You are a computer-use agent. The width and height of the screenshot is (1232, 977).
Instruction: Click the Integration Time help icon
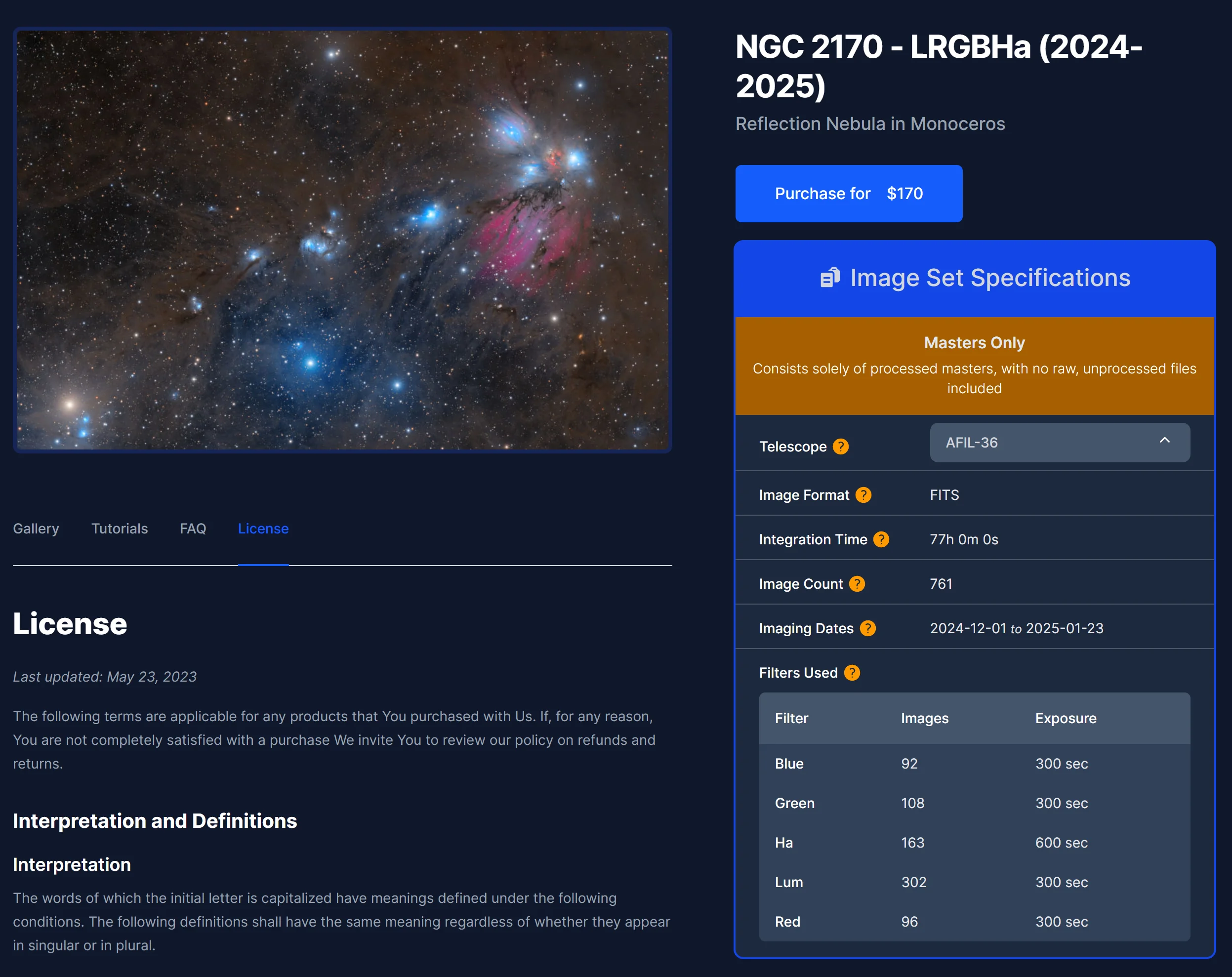[x=881, y=539]
